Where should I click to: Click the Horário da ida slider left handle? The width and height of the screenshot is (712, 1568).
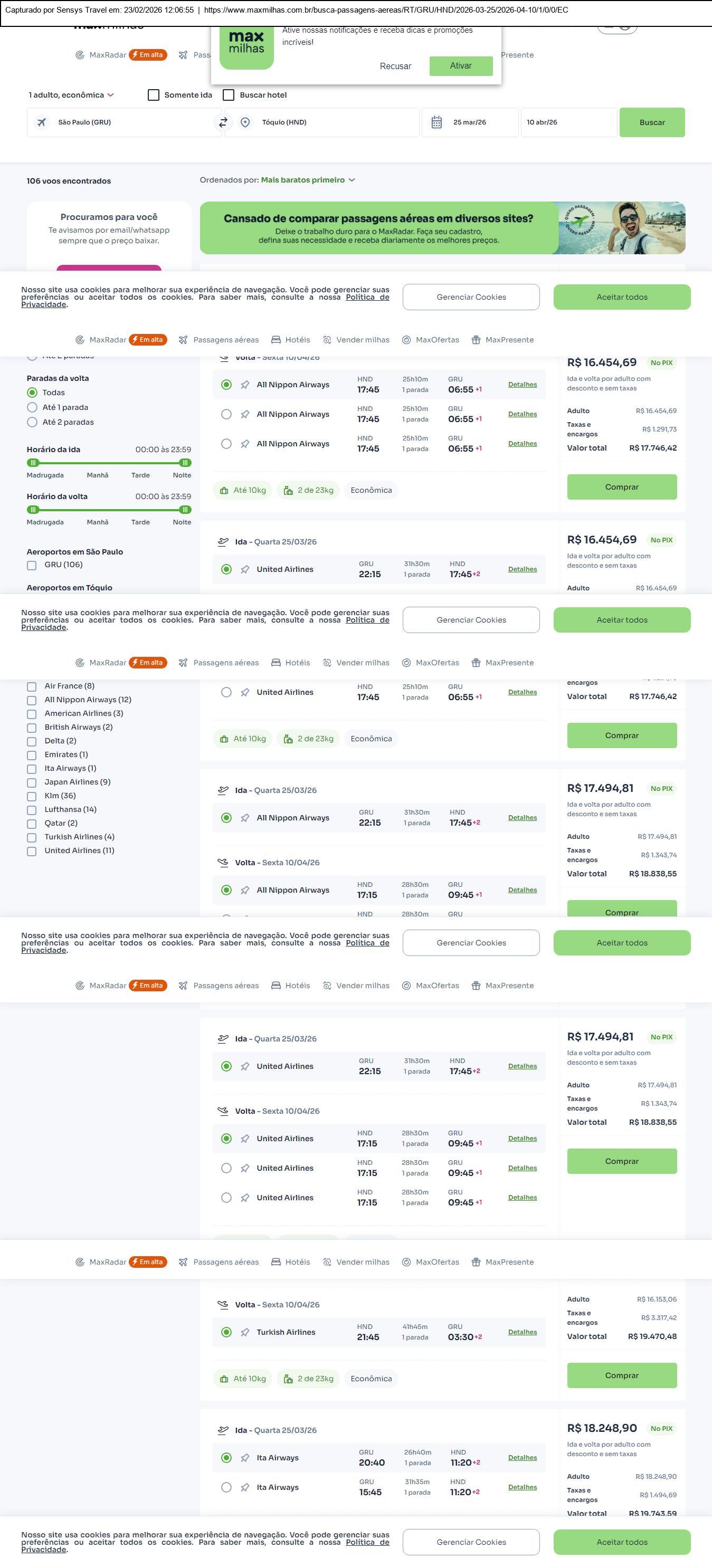coord(33,463)
